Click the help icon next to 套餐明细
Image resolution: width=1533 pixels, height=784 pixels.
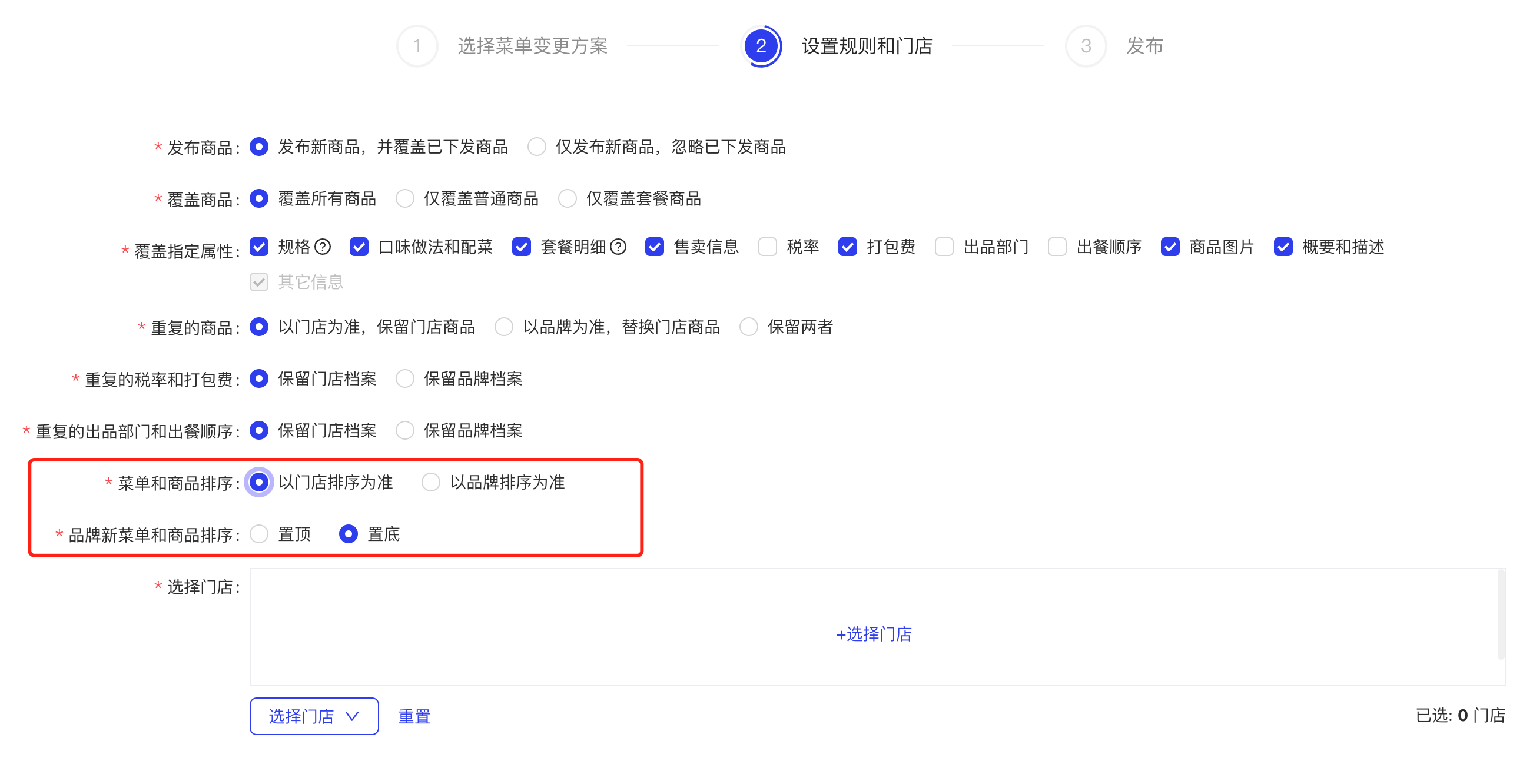point(618,246)
